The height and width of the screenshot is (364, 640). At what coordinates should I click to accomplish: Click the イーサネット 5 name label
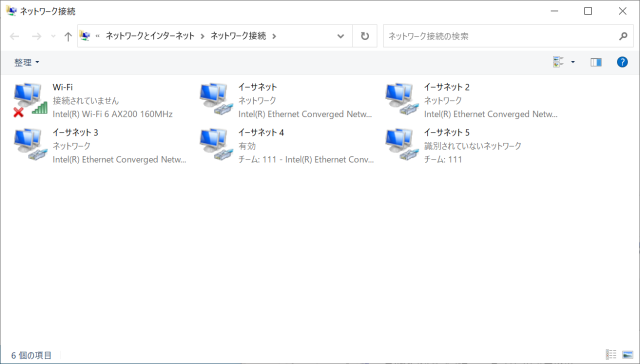[x=447, y=132]
